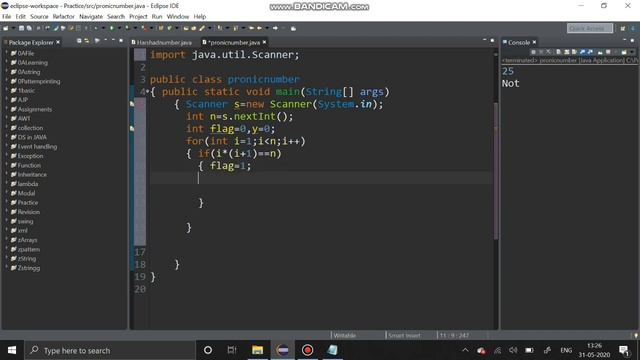Click the Writable status bar entry
This screenshot has height=360, width=640.
pyautogui.click(x=345, y=336)
